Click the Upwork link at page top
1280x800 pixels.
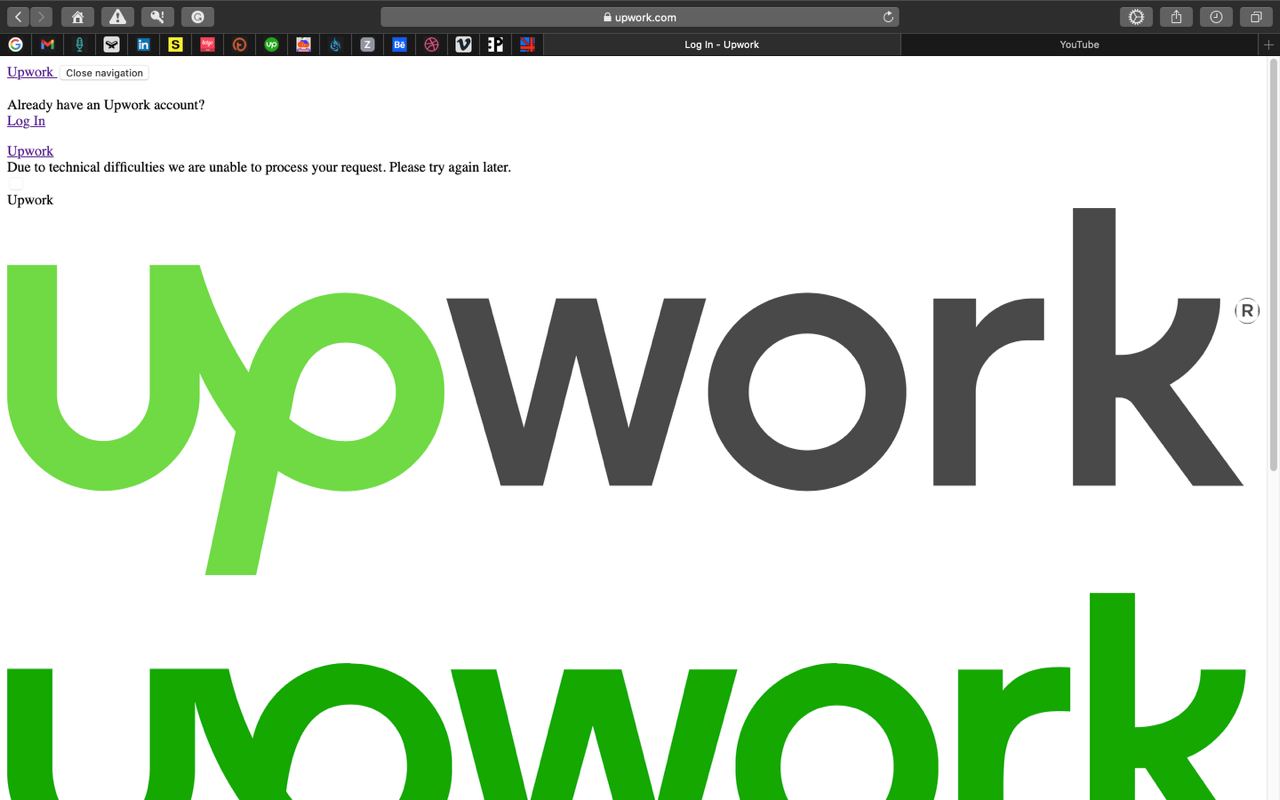30,72
